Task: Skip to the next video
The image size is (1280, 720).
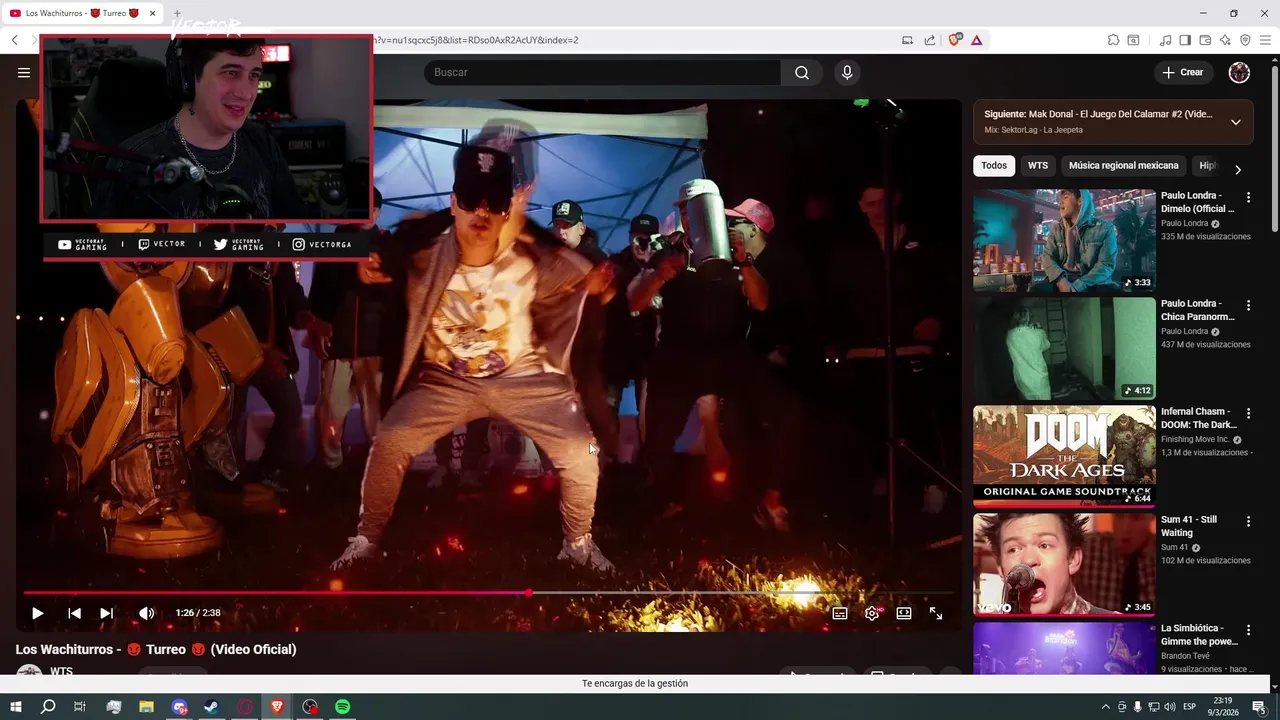Action: coord(106,613)
